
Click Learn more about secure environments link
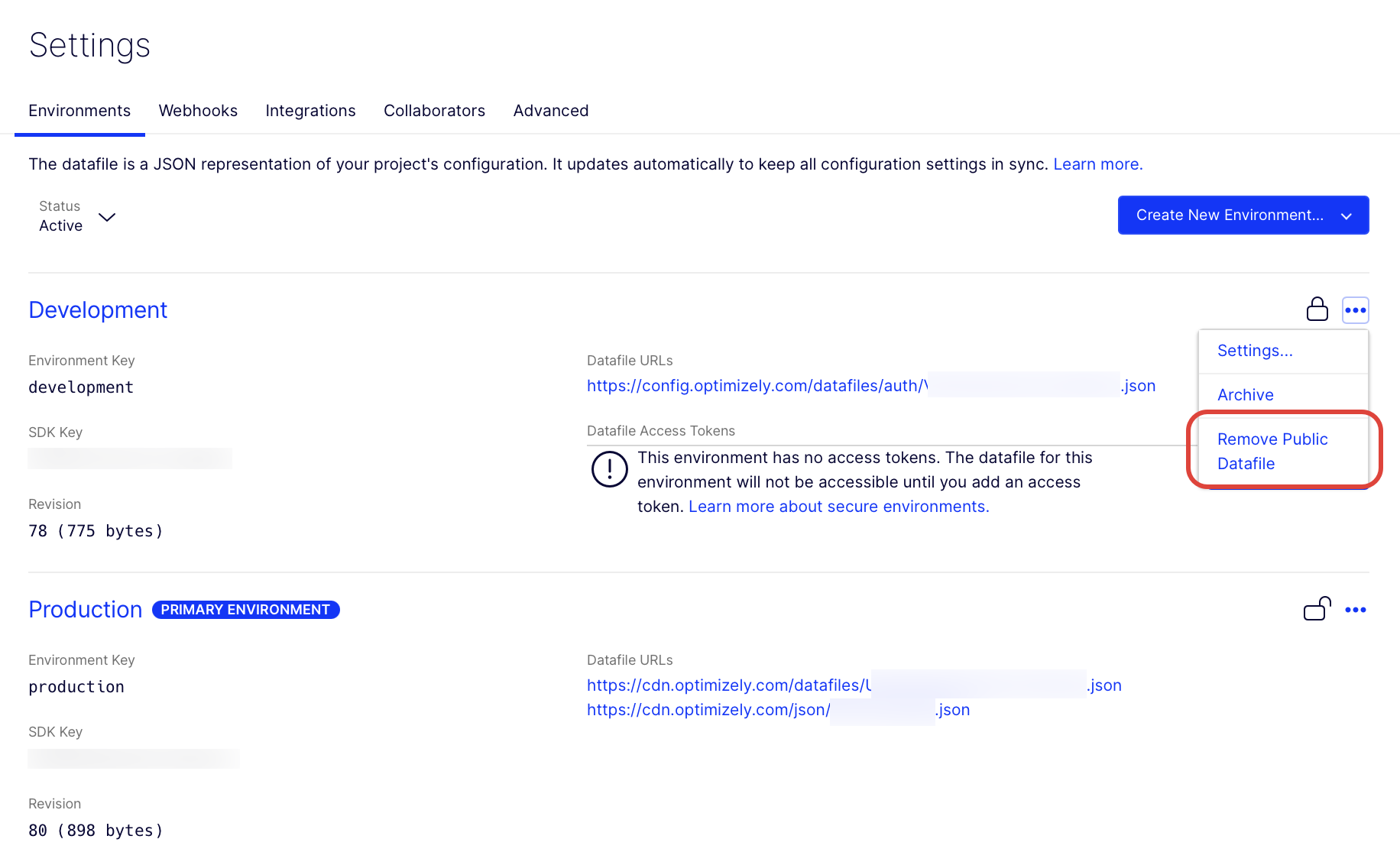pyautogui.click(x=838, y=507)
